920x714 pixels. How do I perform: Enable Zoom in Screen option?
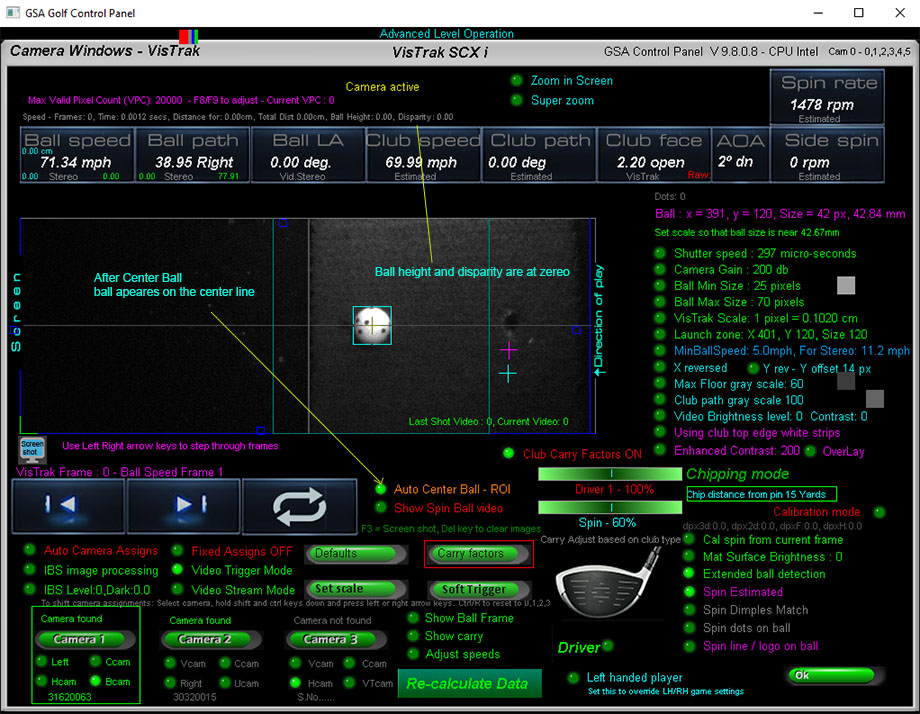517,81
